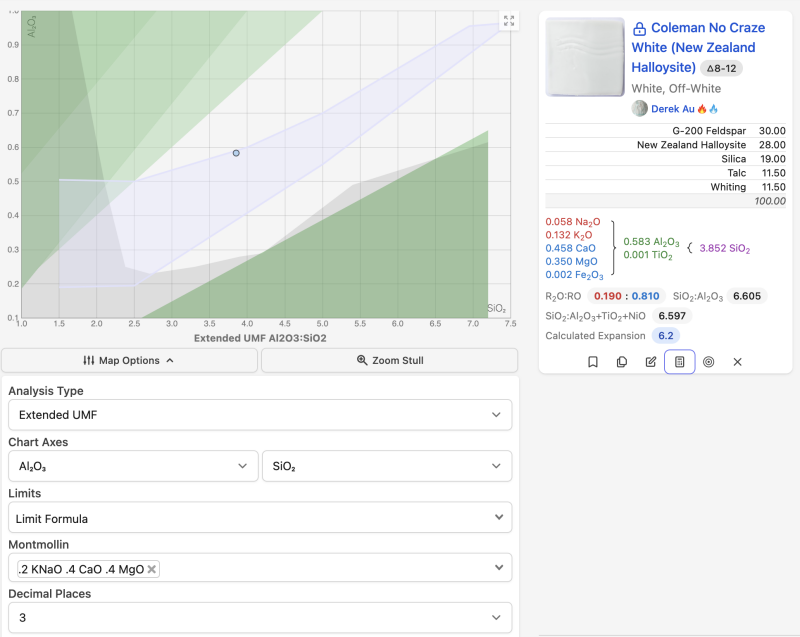The height and width of the screenshot is (637, 800).
Task: Click the glaze tile thumbnail image
Action: tap(583, 57)
